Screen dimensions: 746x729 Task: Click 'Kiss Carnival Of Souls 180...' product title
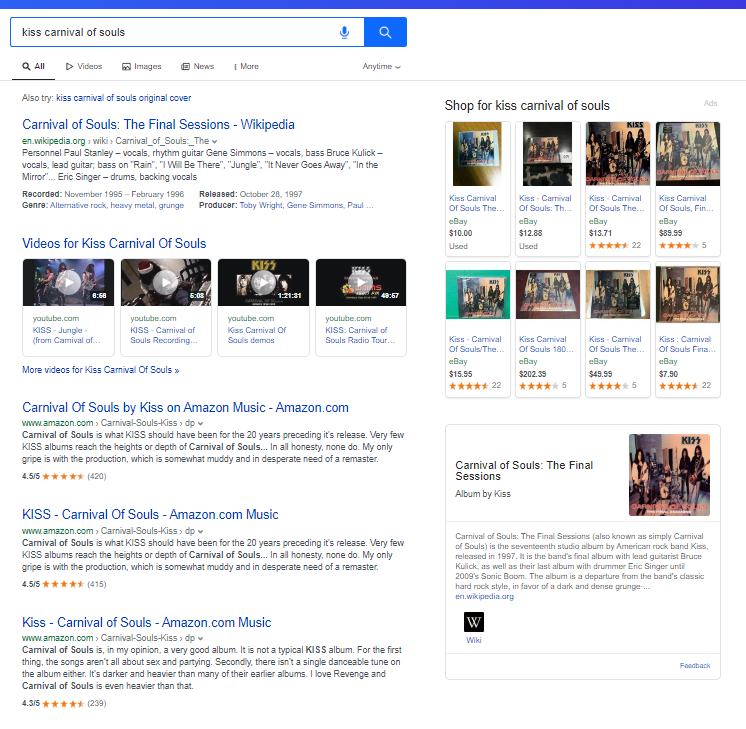tap(546, 345)
